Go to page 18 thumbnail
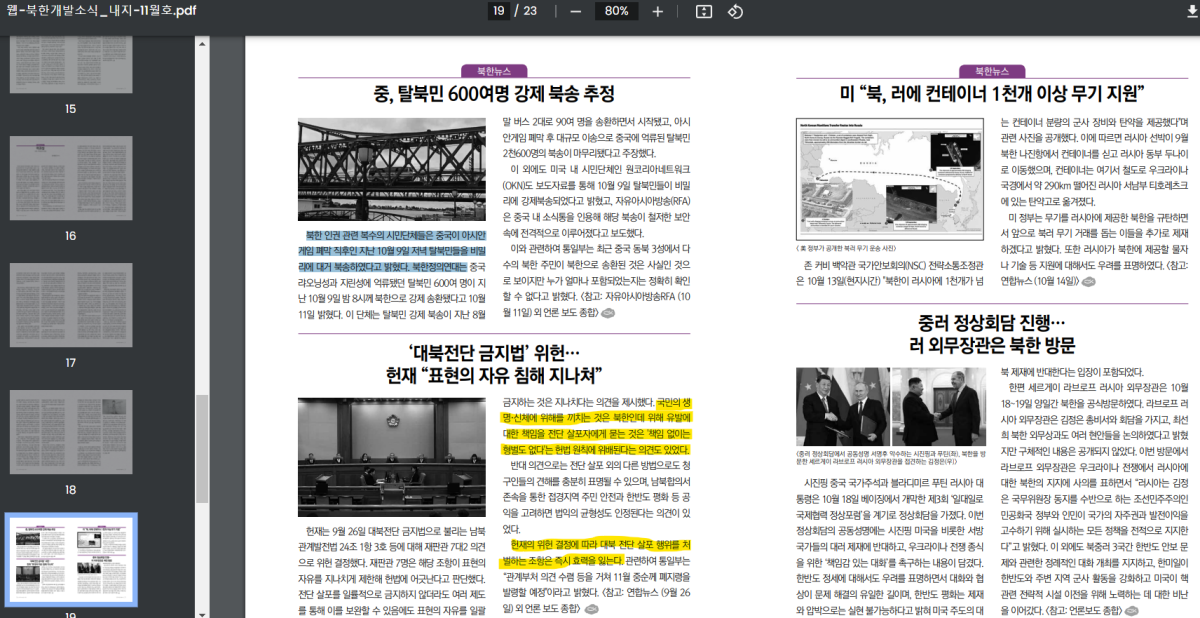 pyautogui.click(x=70, y=432)
